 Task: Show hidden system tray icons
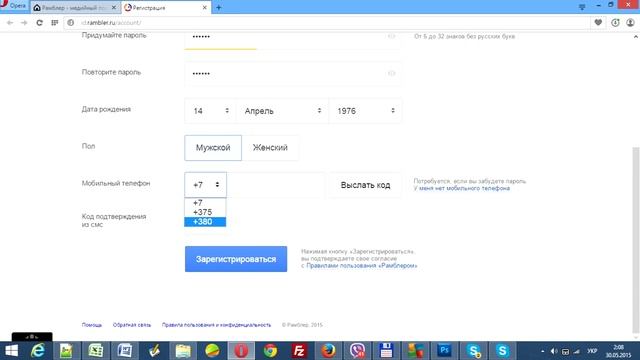542,351
